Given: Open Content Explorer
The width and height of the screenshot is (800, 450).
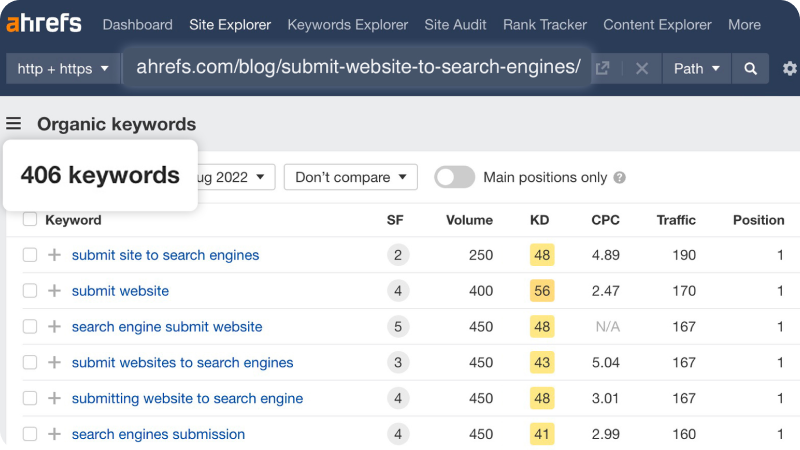Looking at the screenshot, I should point(657,24).
